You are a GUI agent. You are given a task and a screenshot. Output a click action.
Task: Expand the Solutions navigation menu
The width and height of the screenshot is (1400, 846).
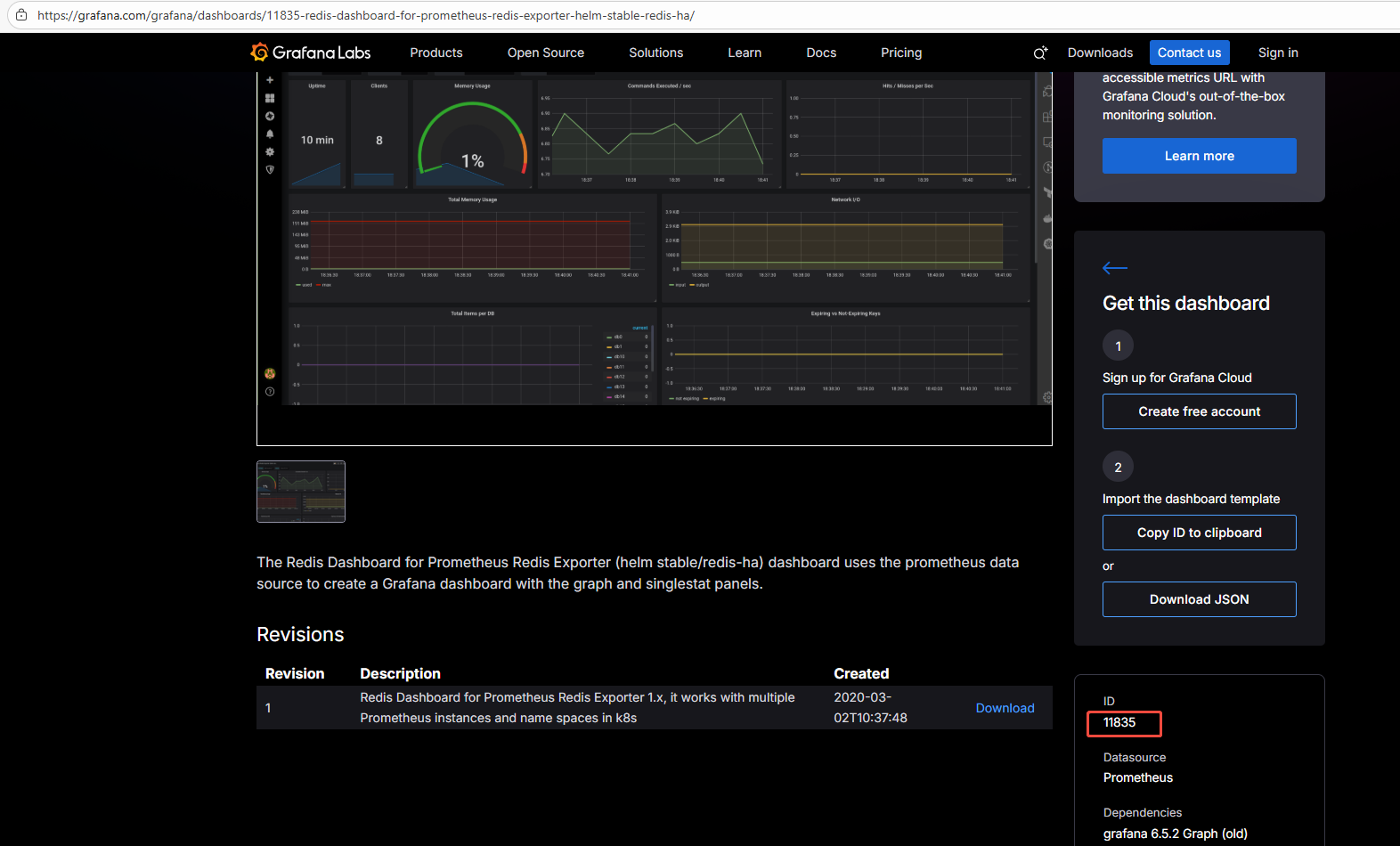(655, 53)
